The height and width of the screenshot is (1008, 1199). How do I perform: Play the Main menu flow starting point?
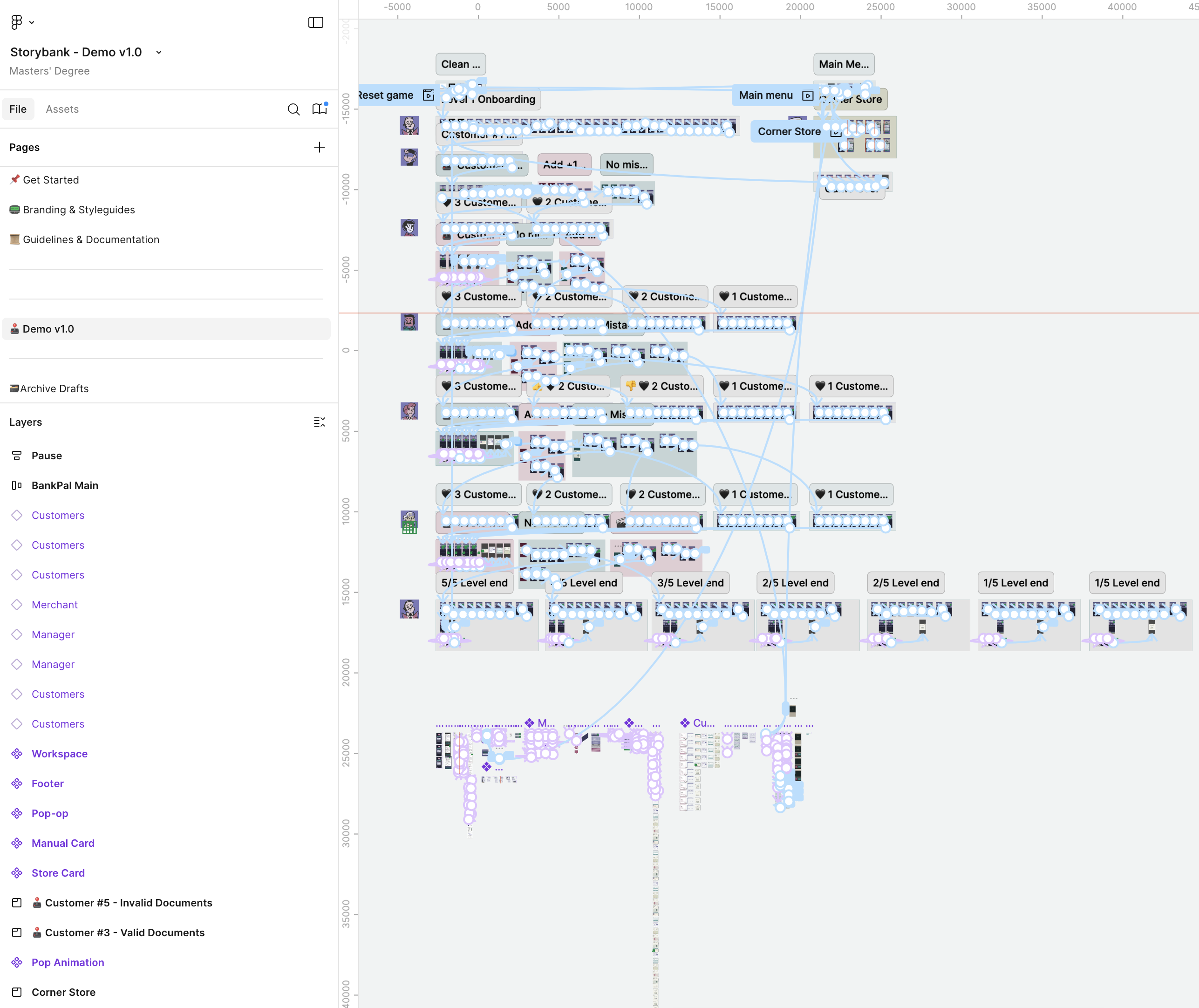807,95
